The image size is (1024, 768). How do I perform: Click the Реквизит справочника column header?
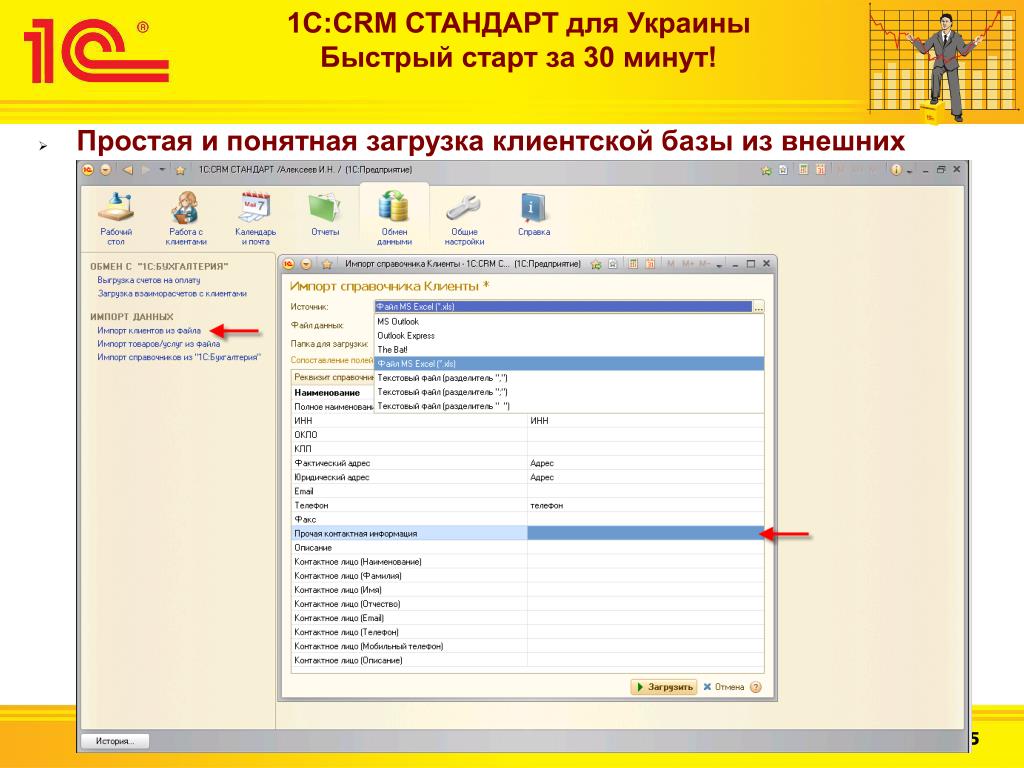tap(333, 377)
